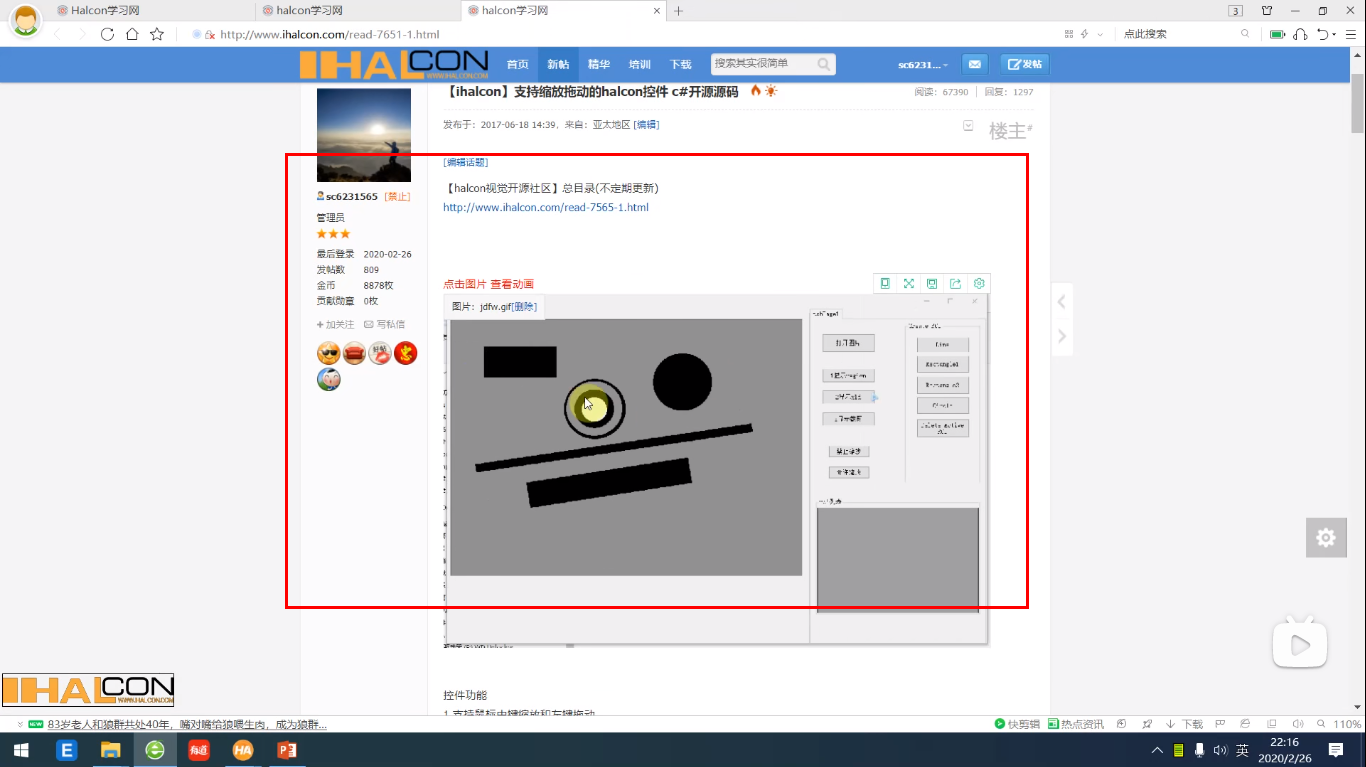This screenshot has height=767, width=1366.
Task: Share the image via the share icon
Action: pos(955,283)
